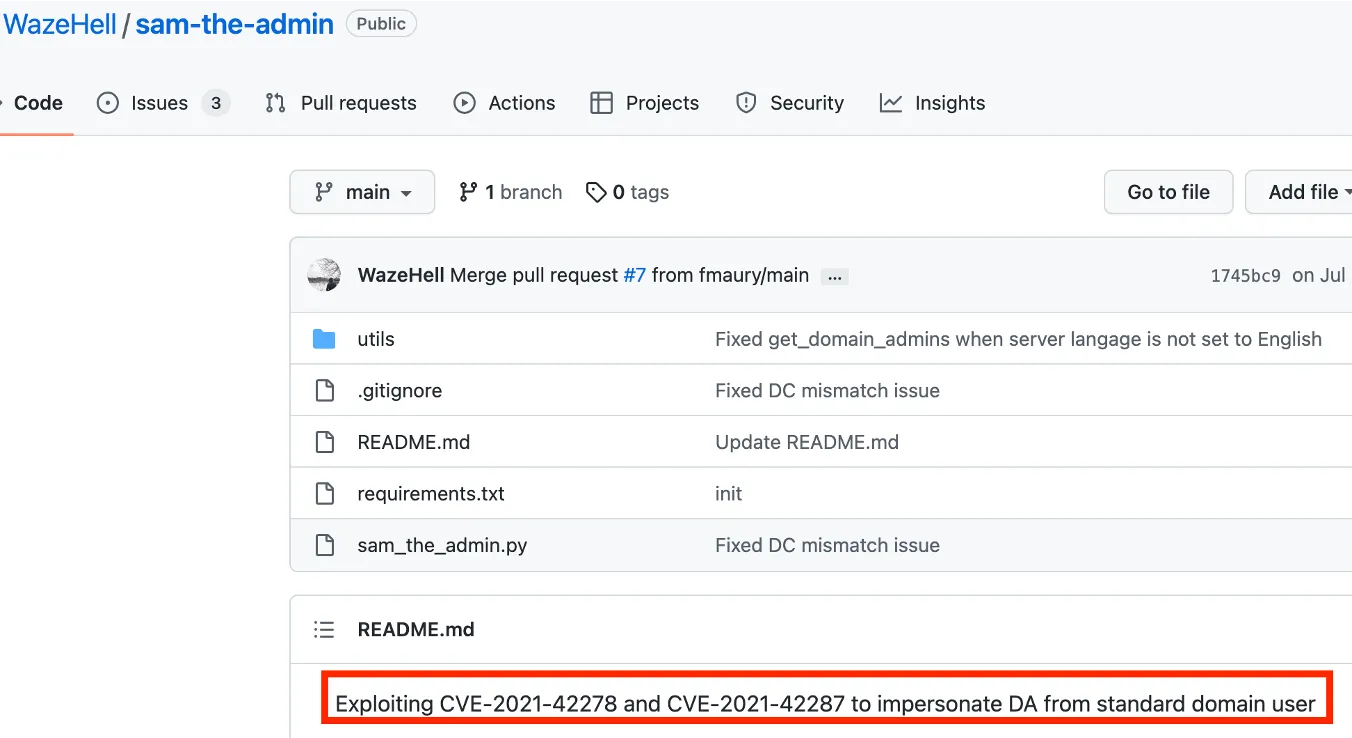Screen dimensions: 1352x738
Task: Select the Security tab
Action: pyautogui.click(x=790, y=103)
